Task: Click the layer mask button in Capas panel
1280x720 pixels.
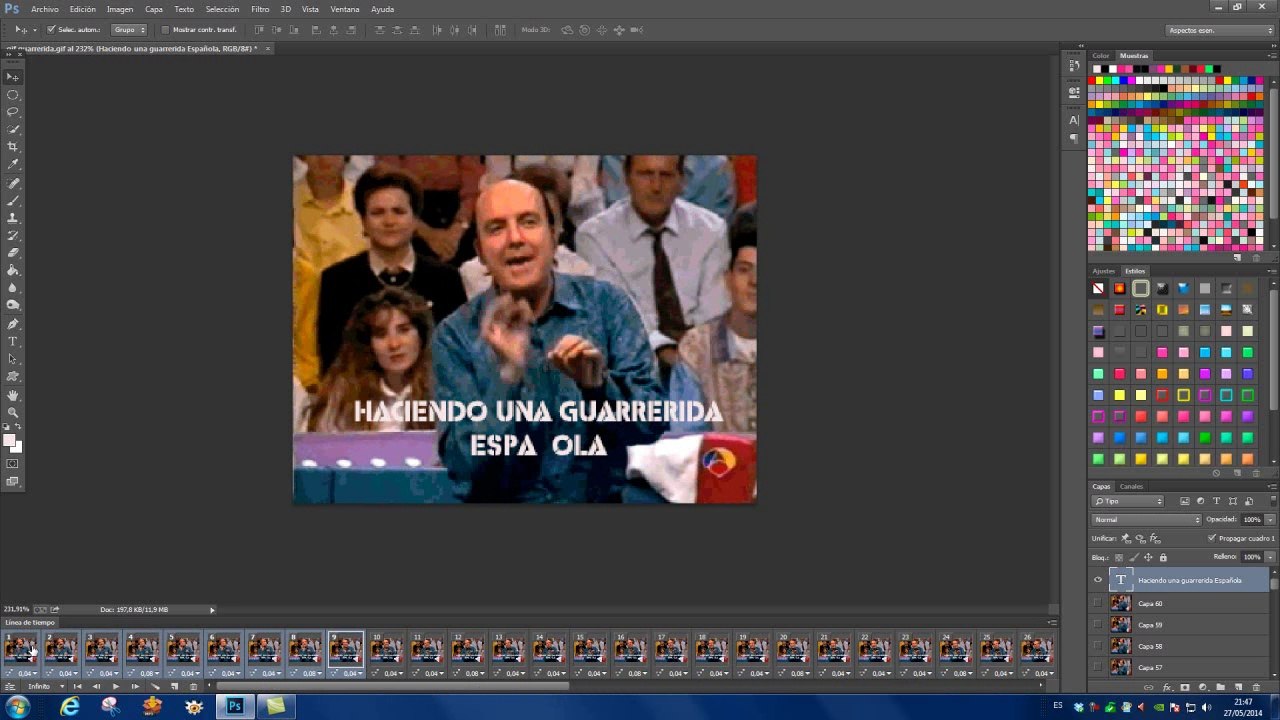Action: coord(1185,688)
